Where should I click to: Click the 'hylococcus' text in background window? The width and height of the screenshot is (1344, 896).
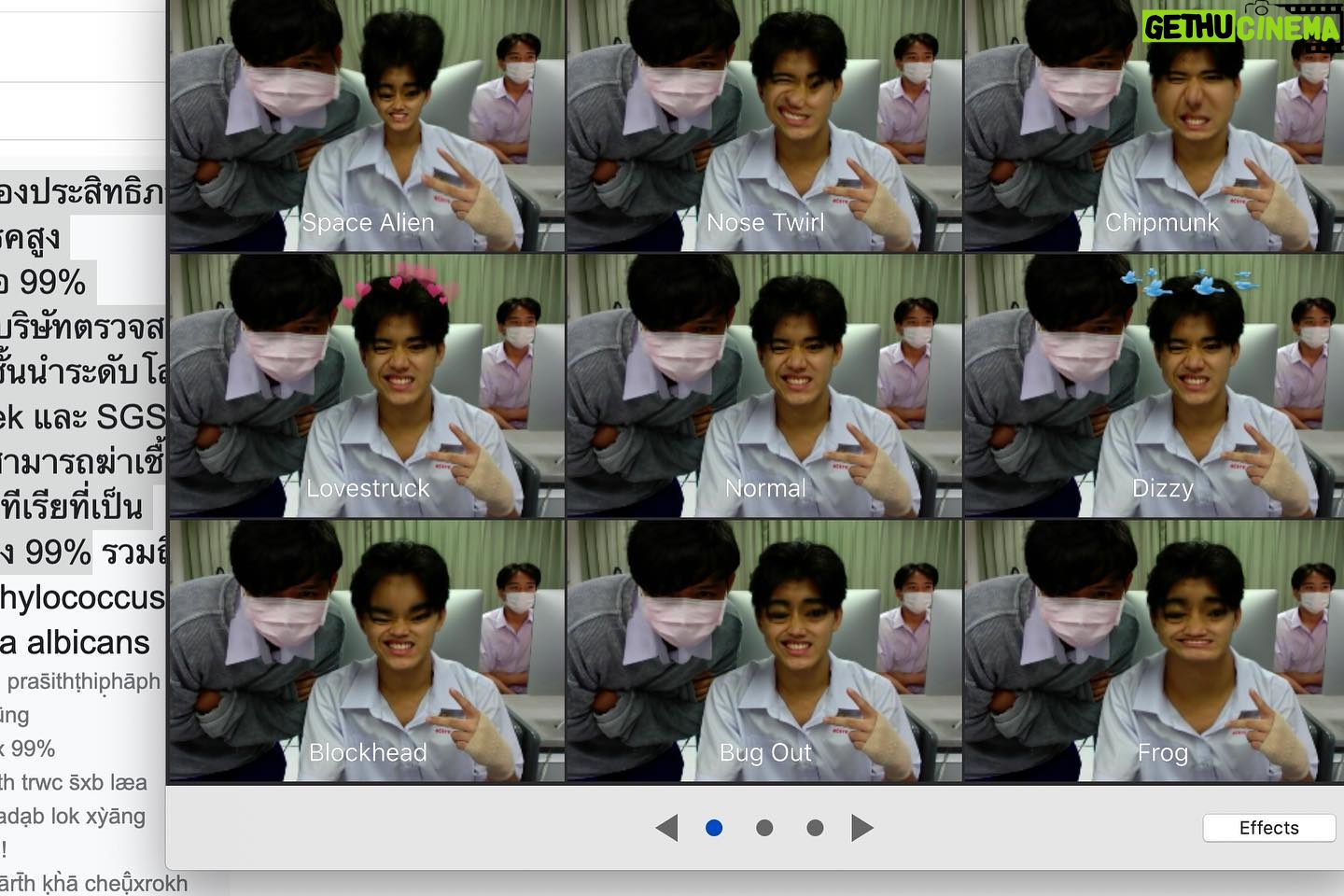(x=82, y=598)
